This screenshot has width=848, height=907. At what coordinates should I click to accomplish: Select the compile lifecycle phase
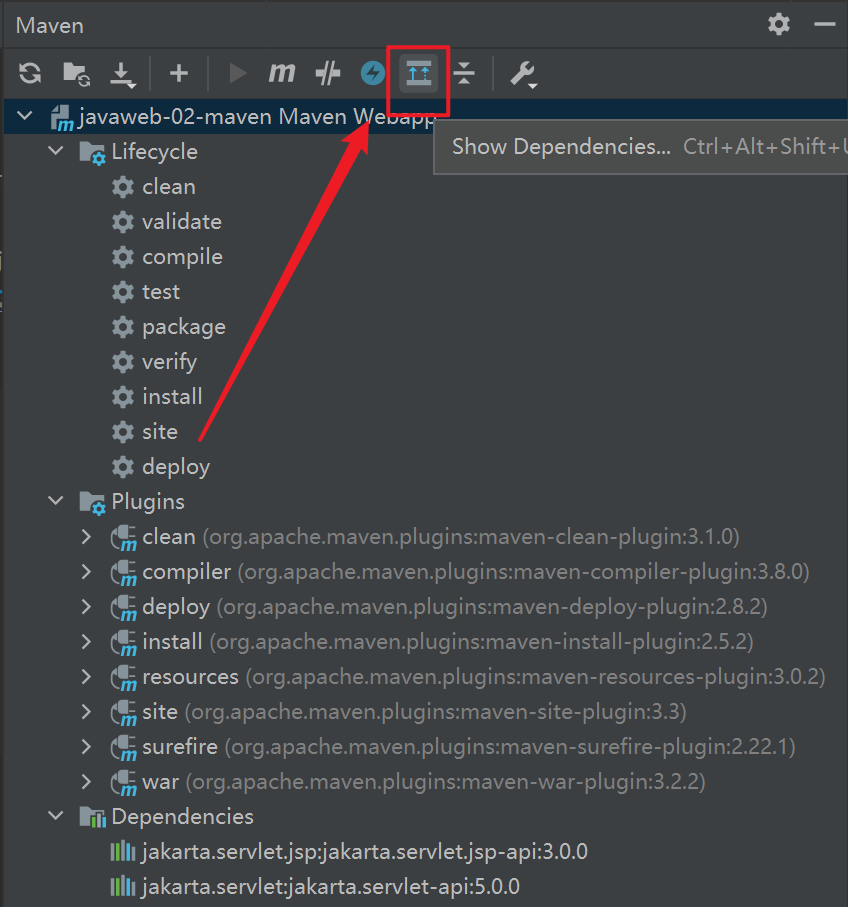pos(182,257)
